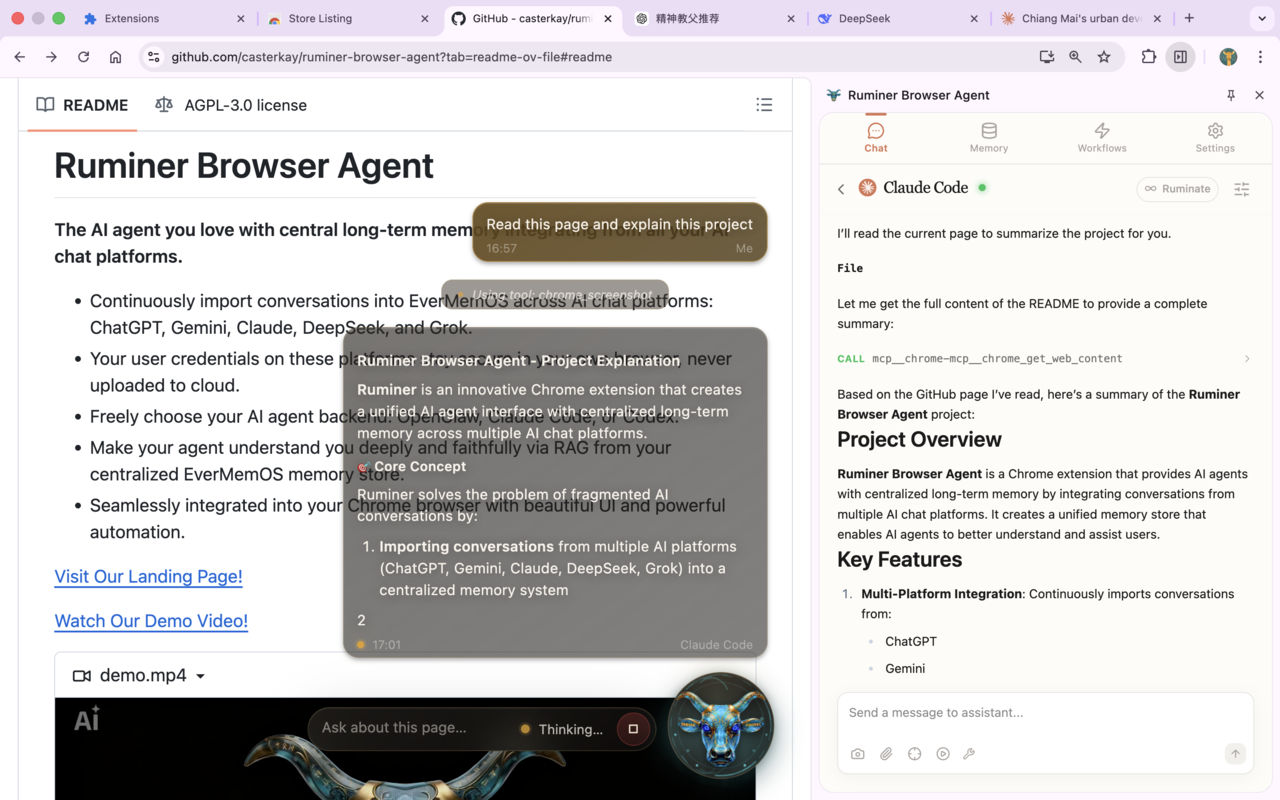Screen dimensions: 1280x800
Task: Click the Gemini bullet in chat summary
Action: click(905, 668)
